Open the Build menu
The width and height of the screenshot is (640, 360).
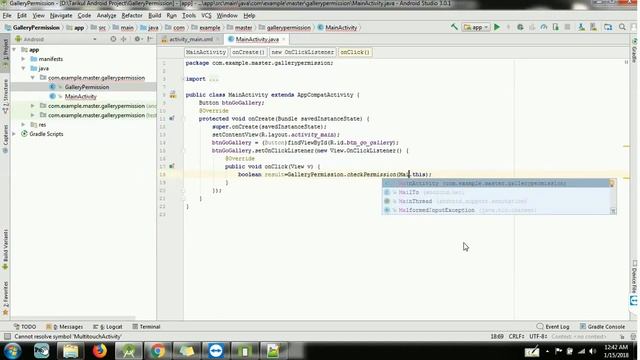click(154, 16)
